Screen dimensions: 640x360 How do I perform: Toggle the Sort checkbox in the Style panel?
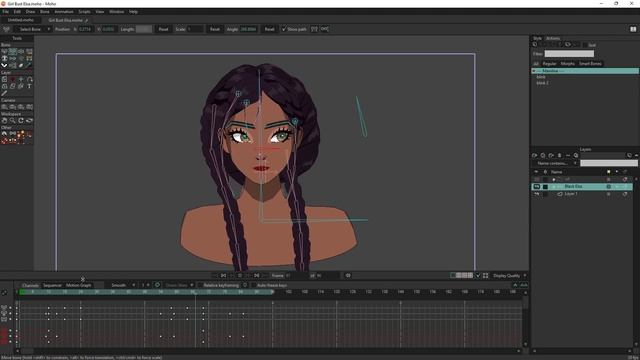[585, 45]
